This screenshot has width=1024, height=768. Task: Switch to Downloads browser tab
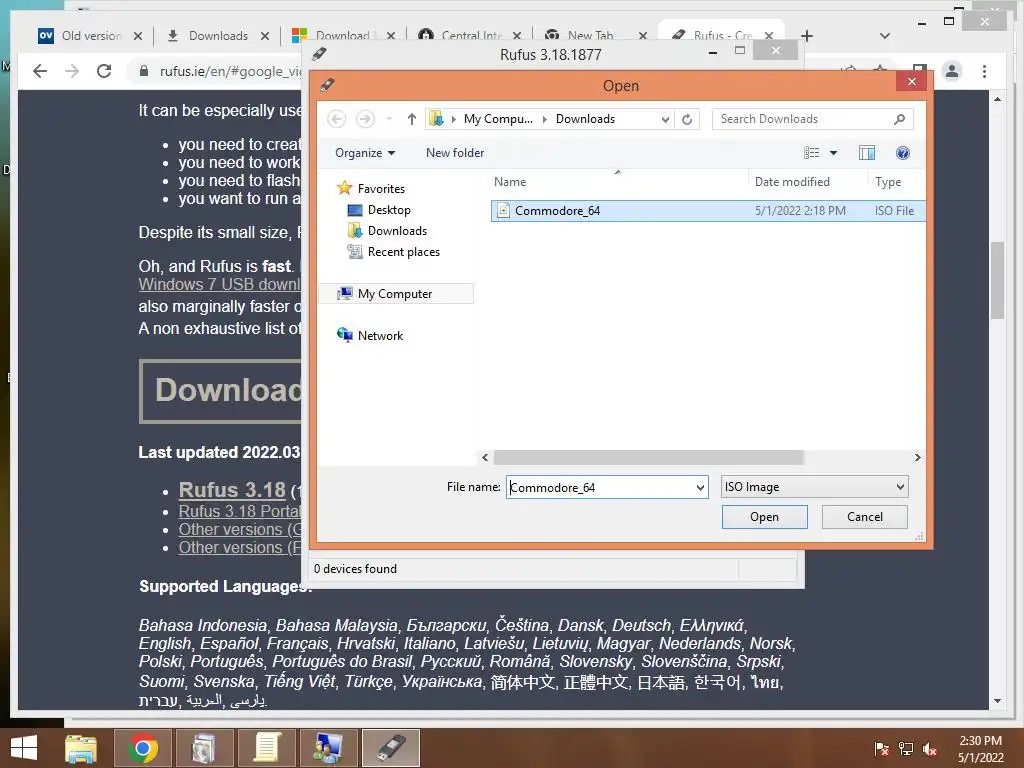coord(208,36)
